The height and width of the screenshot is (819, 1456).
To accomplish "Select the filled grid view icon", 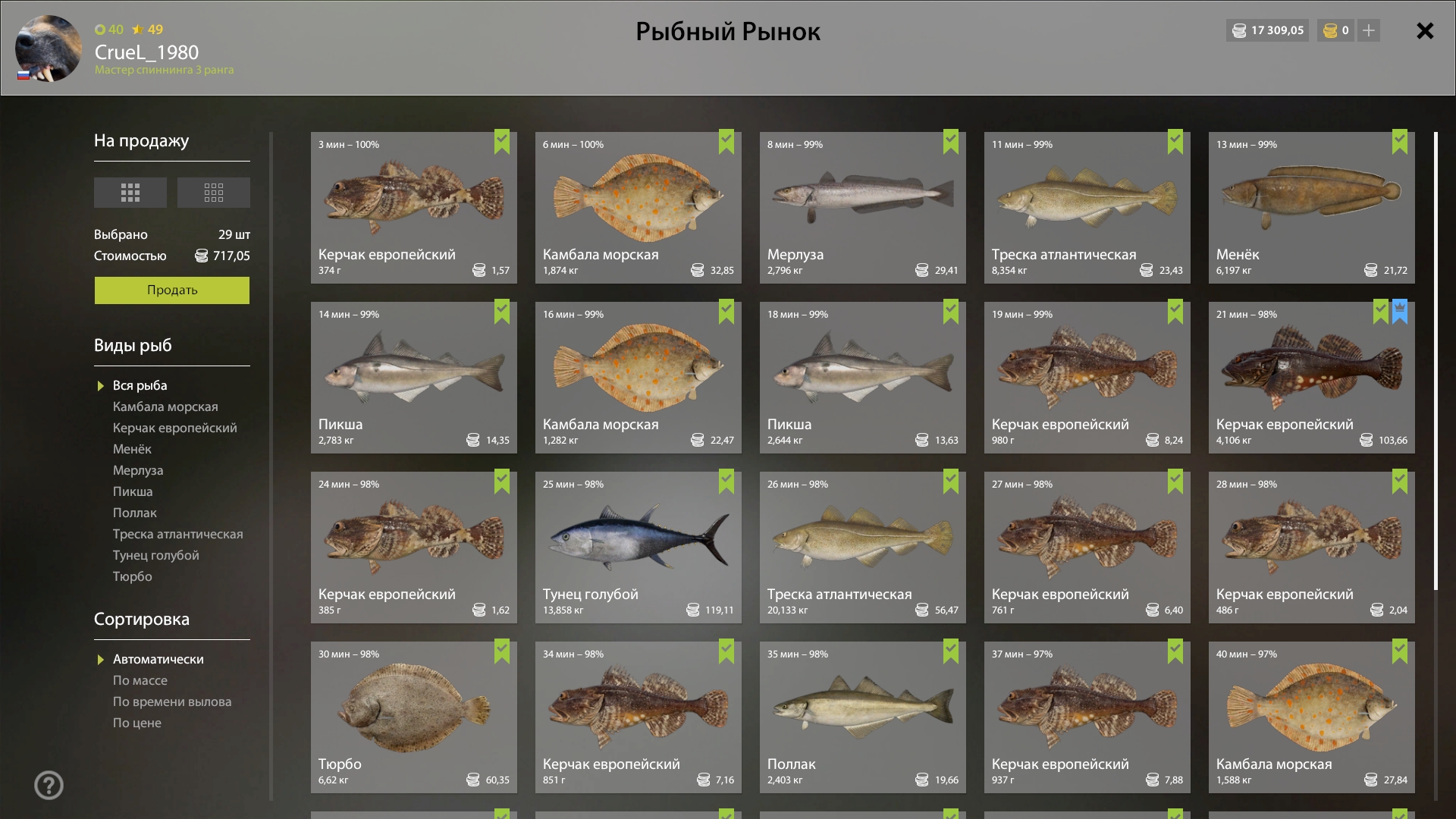I will pyautogui.click(x=130, y=193).
